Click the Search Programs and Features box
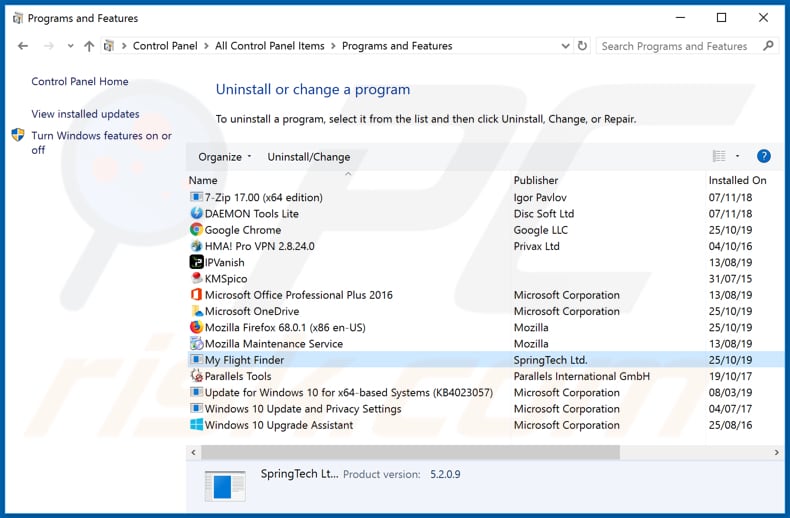This screenshot has height=518, width=790. [675, 46]
